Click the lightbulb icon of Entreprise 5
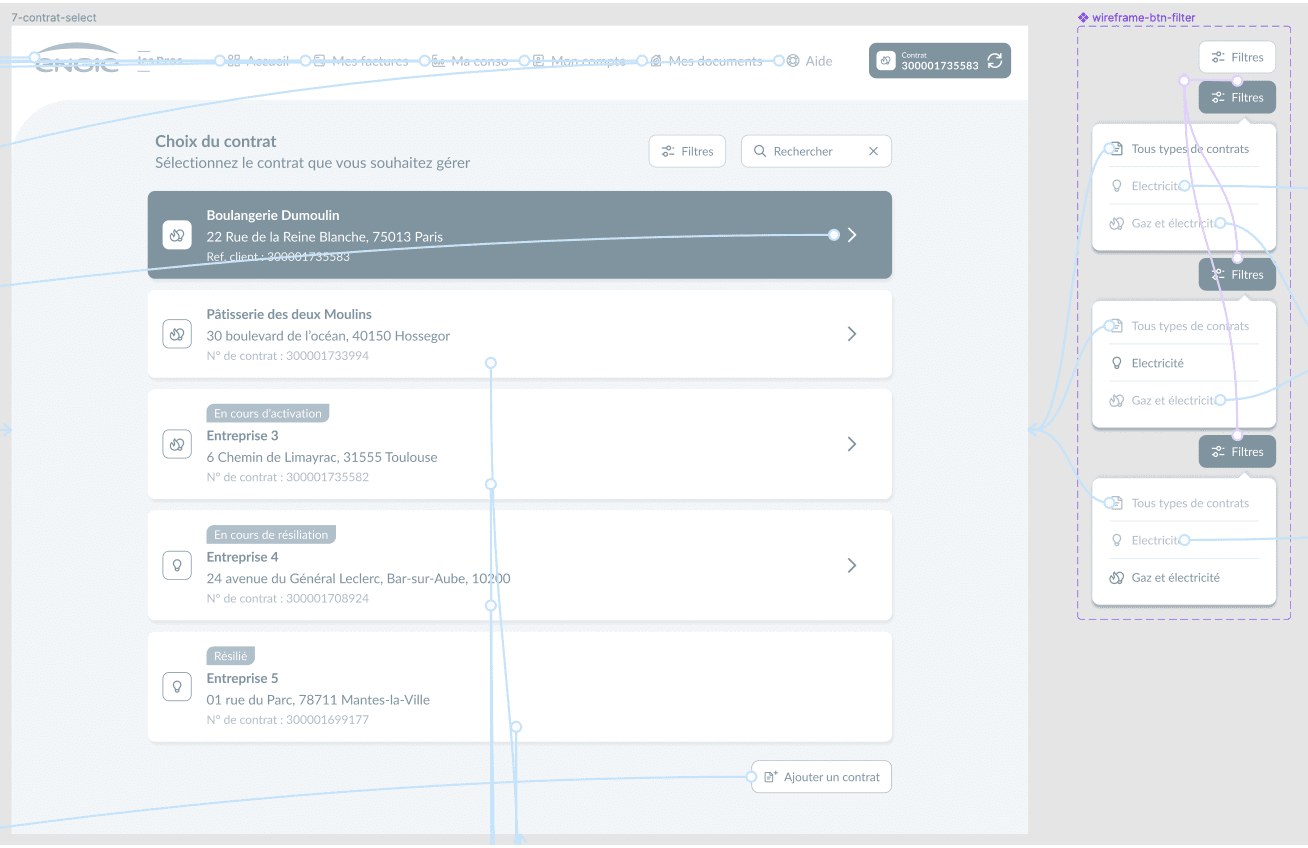Screen dimensions: 1308x848 (x=177, y=686)
